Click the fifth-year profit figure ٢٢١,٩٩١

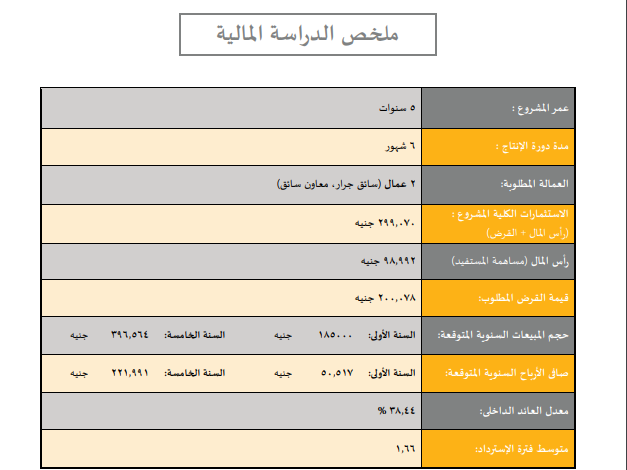pos(130,373)
